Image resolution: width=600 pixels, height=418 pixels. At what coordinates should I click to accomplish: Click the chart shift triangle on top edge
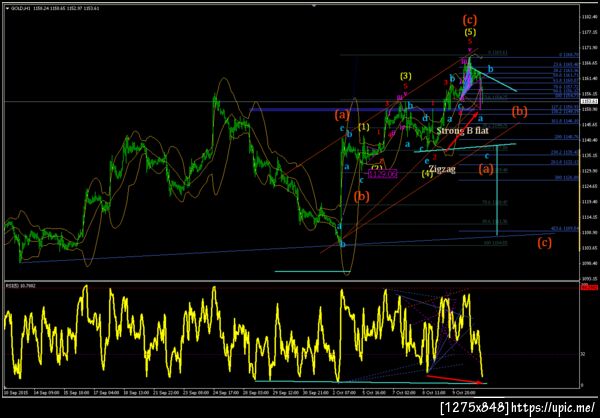pyautogui.click(x=314, y=6)
